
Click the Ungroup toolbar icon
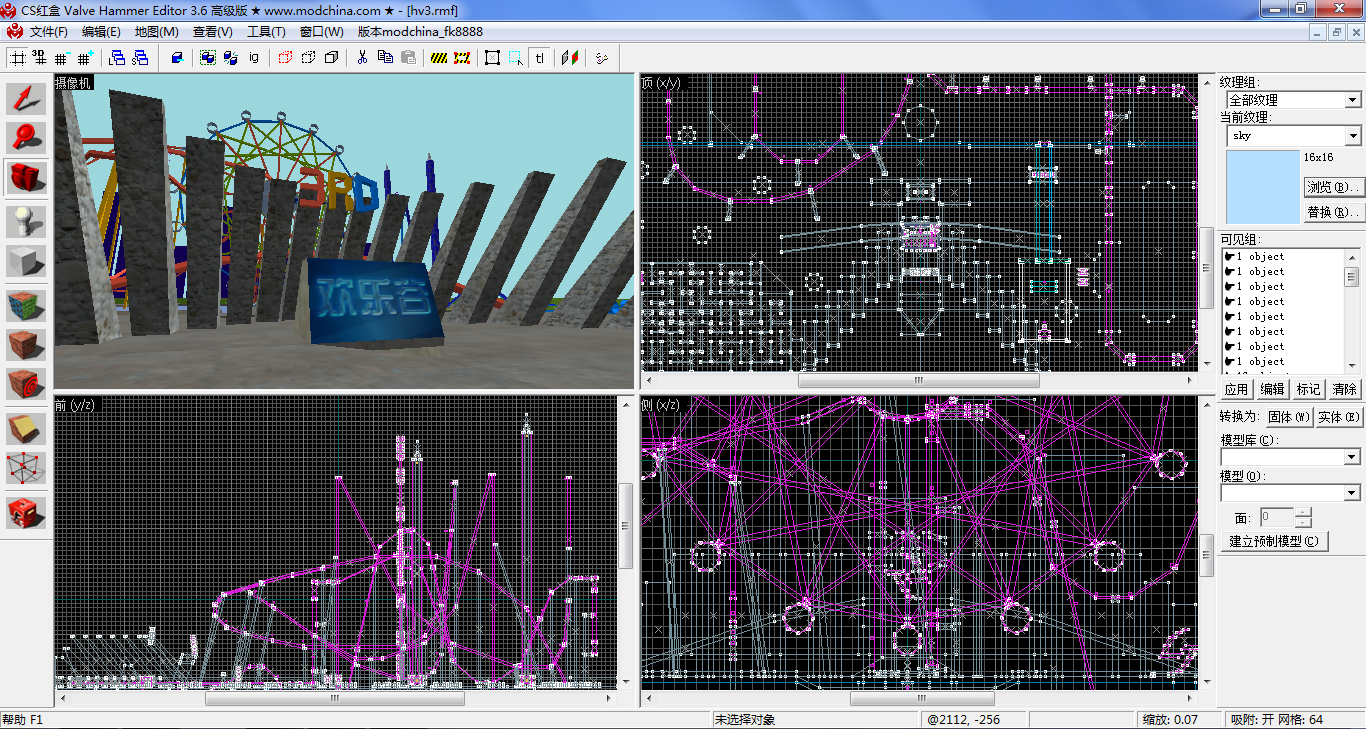(x=231, y=58)
